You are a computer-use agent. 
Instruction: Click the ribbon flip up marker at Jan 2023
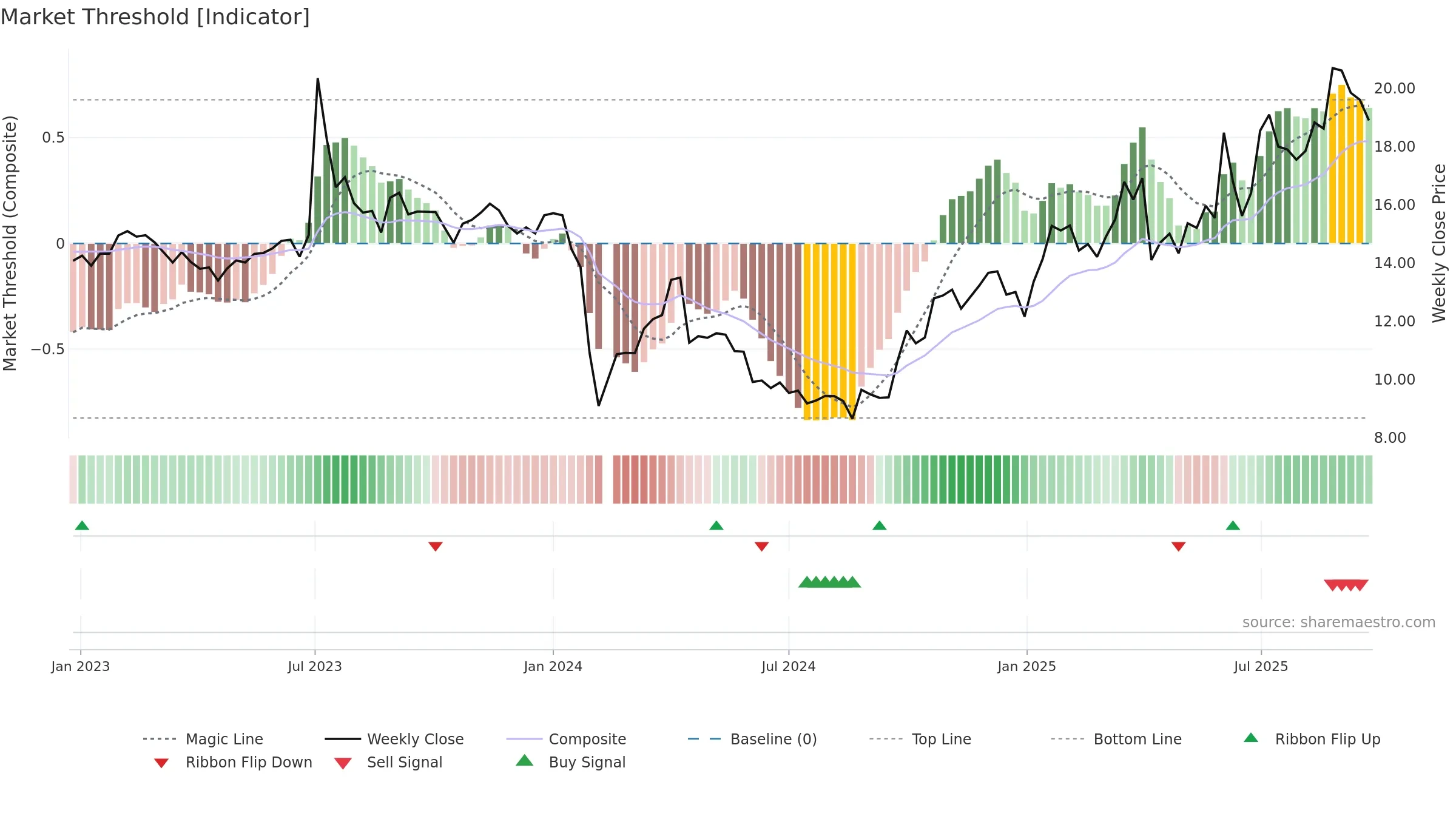point(82,525)
